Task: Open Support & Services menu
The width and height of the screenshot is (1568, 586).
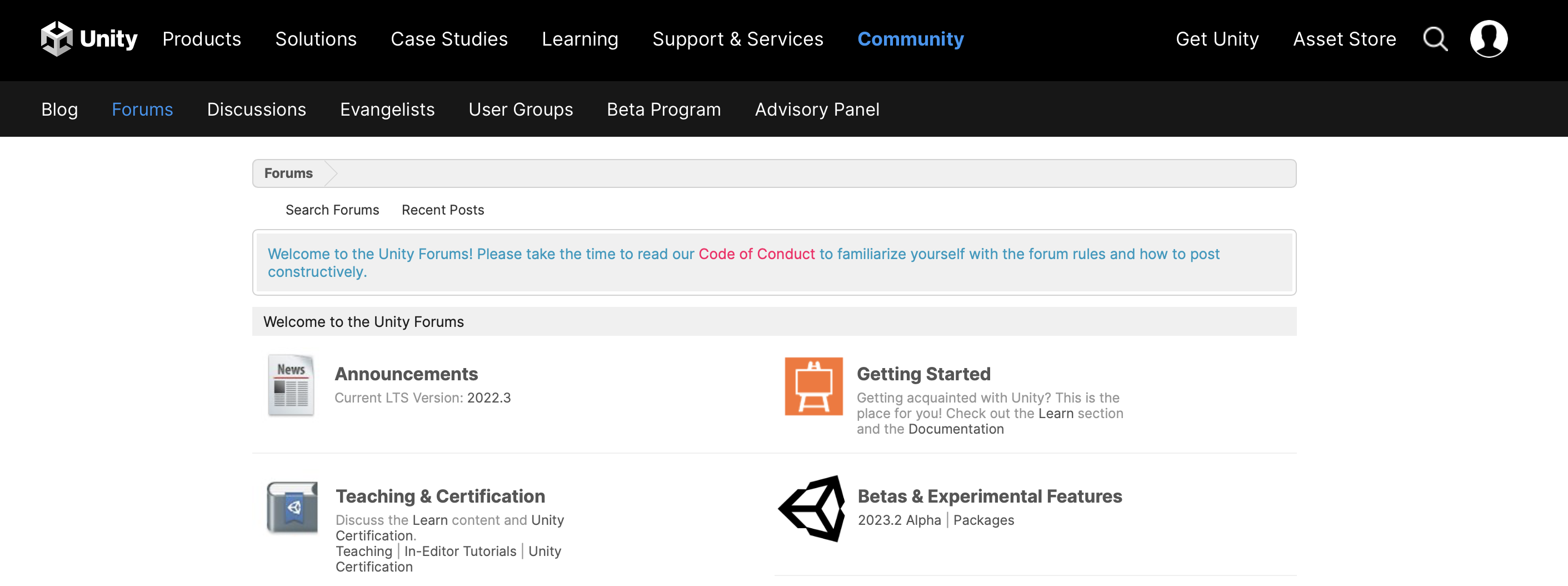Action: (x=738, y=39)
